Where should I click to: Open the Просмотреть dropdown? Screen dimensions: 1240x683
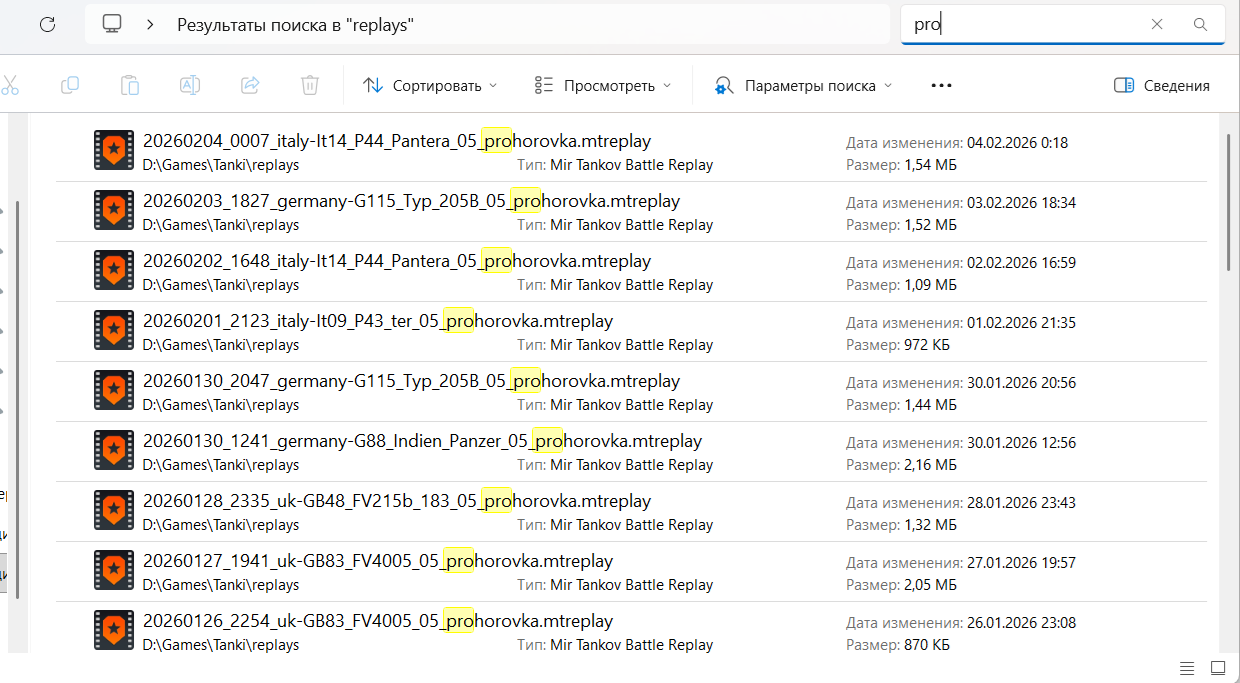[603, 85]
